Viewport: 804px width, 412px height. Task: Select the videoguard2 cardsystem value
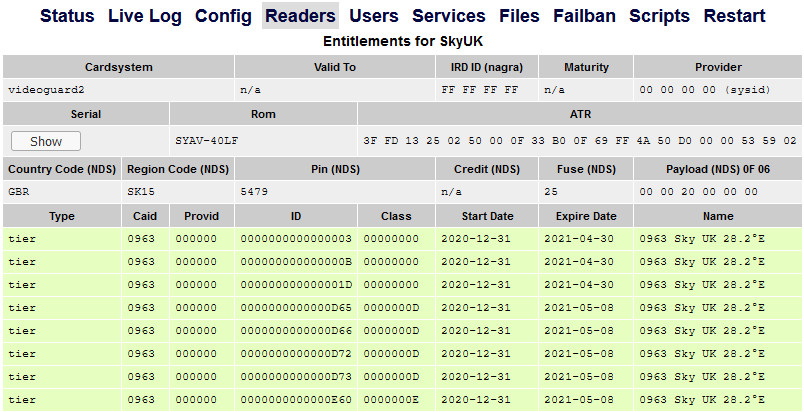pos(46,90)
